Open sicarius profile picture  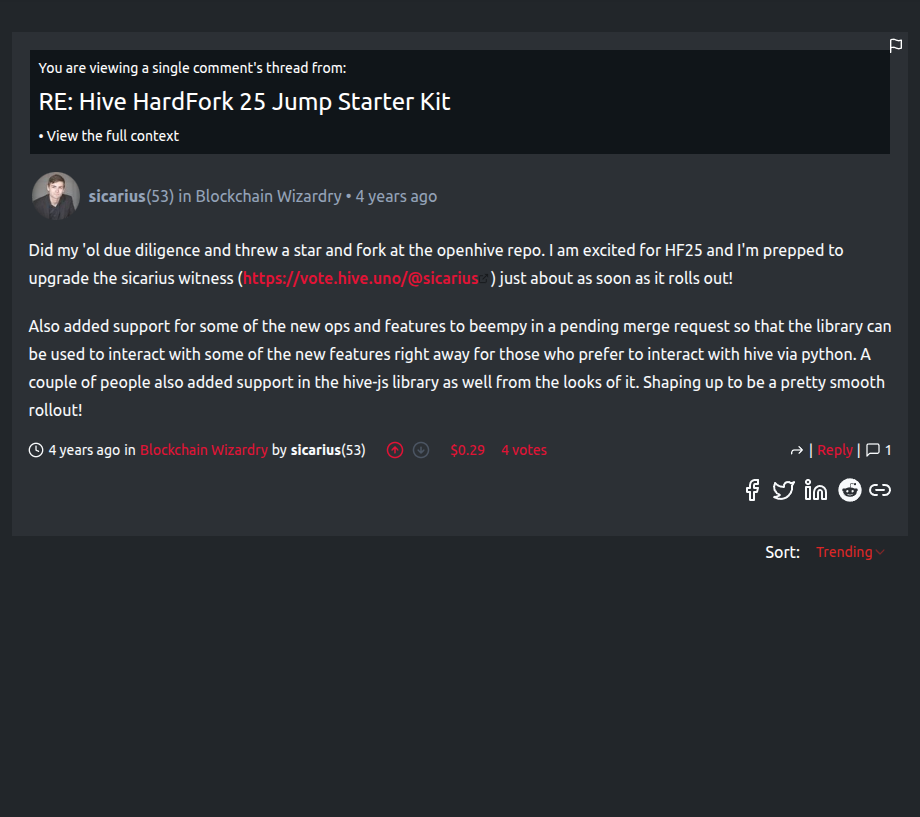(x=56, y=196)
